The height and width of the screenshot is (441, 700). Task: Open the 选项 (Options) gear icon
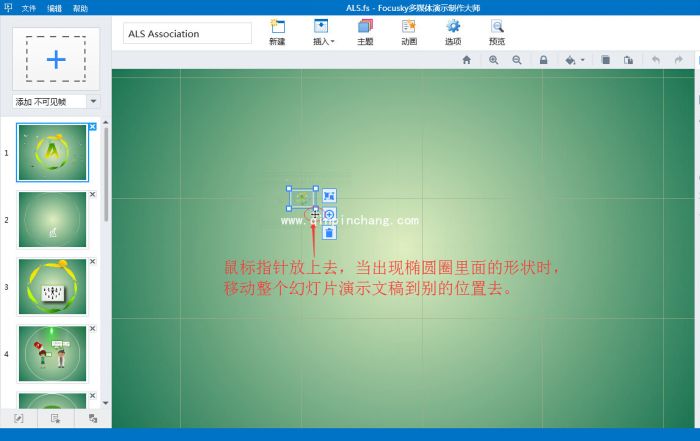453,27
